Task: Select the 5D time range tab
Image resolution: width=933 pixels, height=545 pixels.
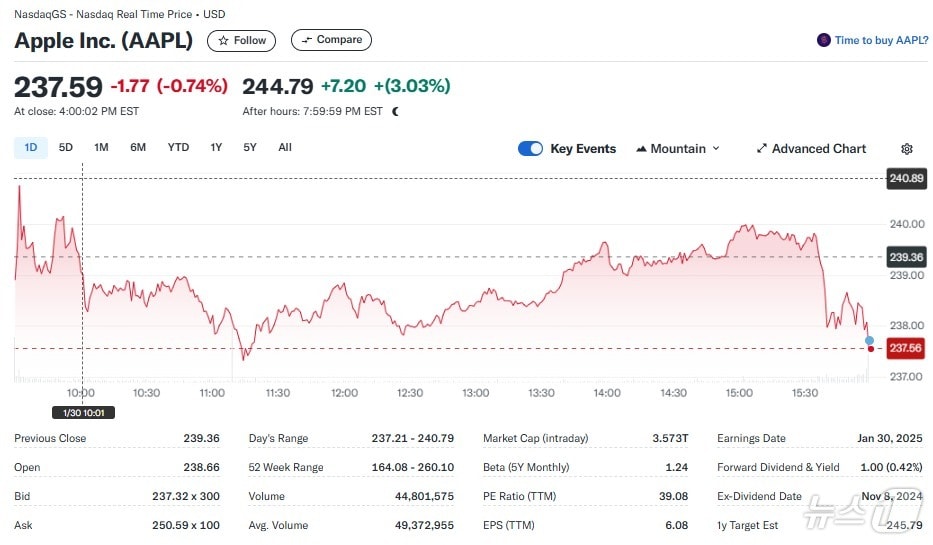Action: pos(66,148)
